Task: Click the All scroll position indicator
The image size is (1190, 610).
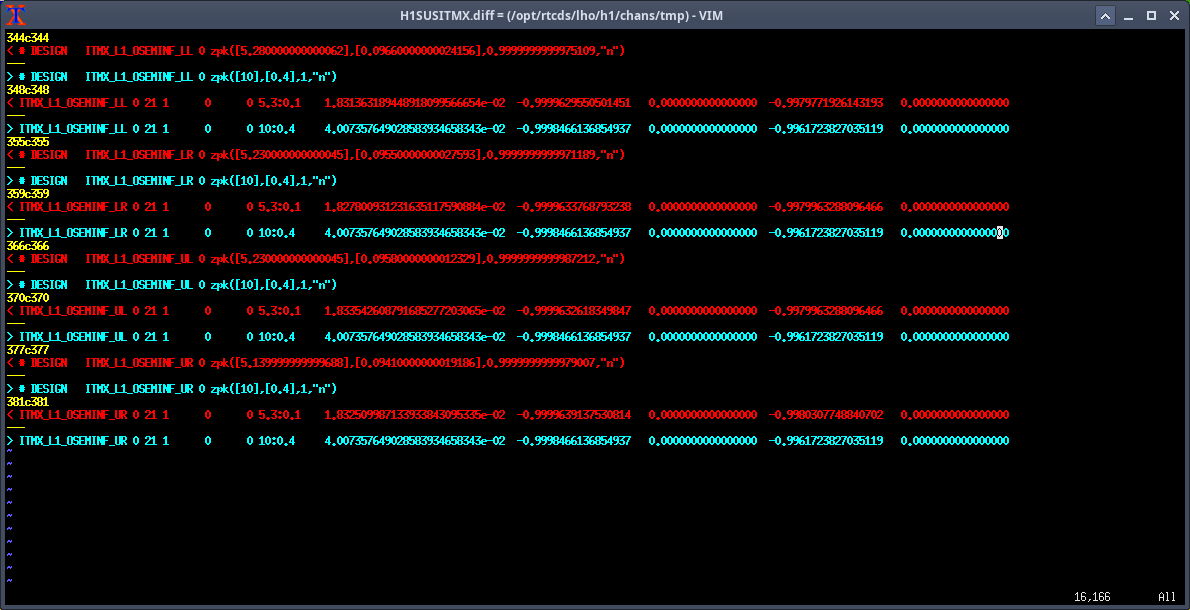Action: coord(1167,597)
